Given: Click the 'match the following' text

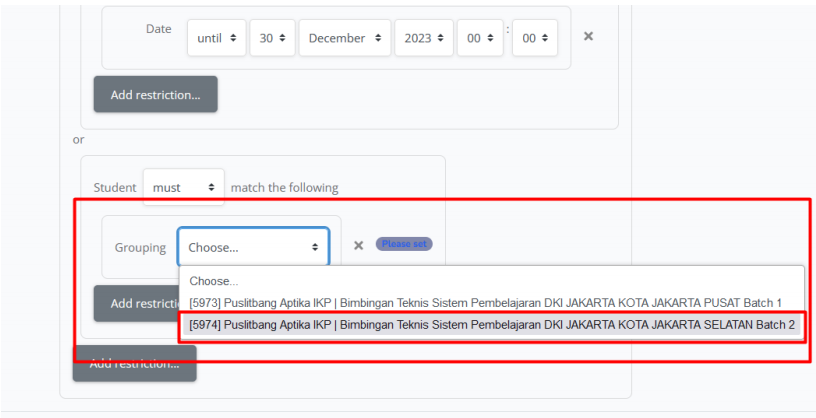Looking at the screenshot, I should click(284, 187).
